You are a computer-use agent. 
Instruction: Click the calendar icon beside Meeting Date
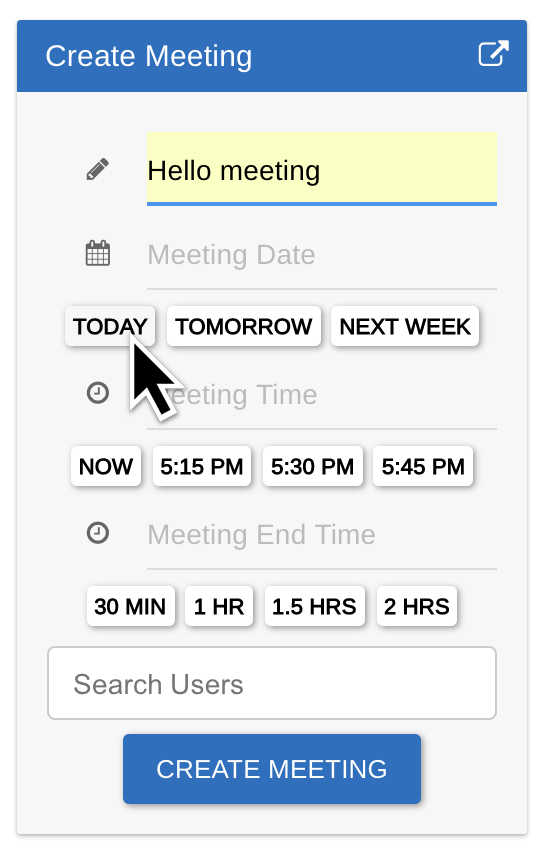pyautogui.click(x=98, y=253)
